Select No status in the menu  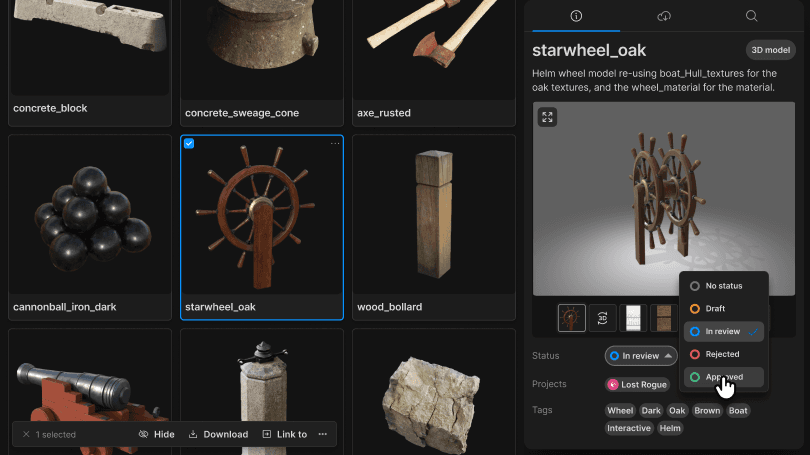723,286
